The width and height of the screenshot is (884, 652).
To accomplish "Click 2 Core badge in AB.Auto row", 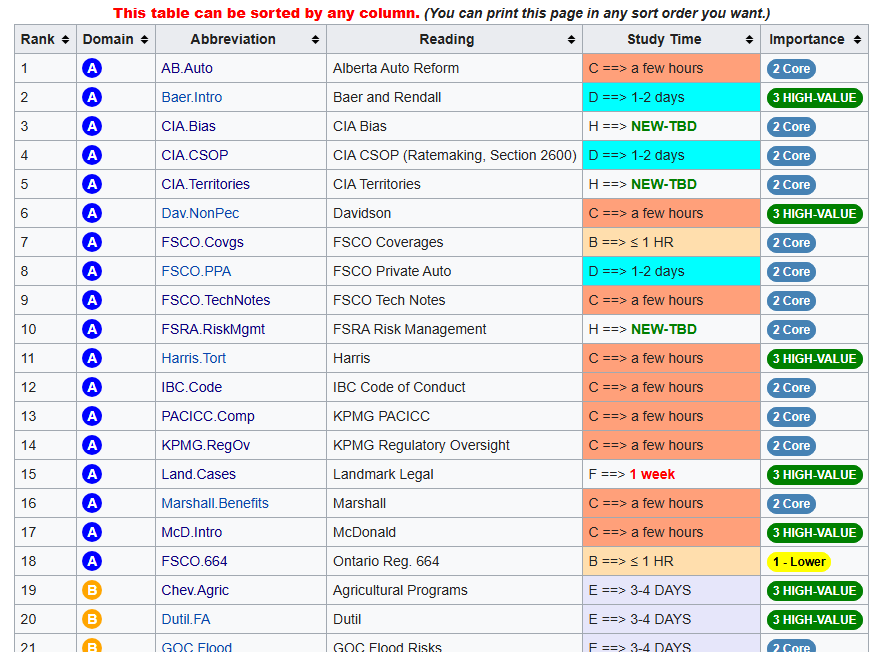I will 791,69.
